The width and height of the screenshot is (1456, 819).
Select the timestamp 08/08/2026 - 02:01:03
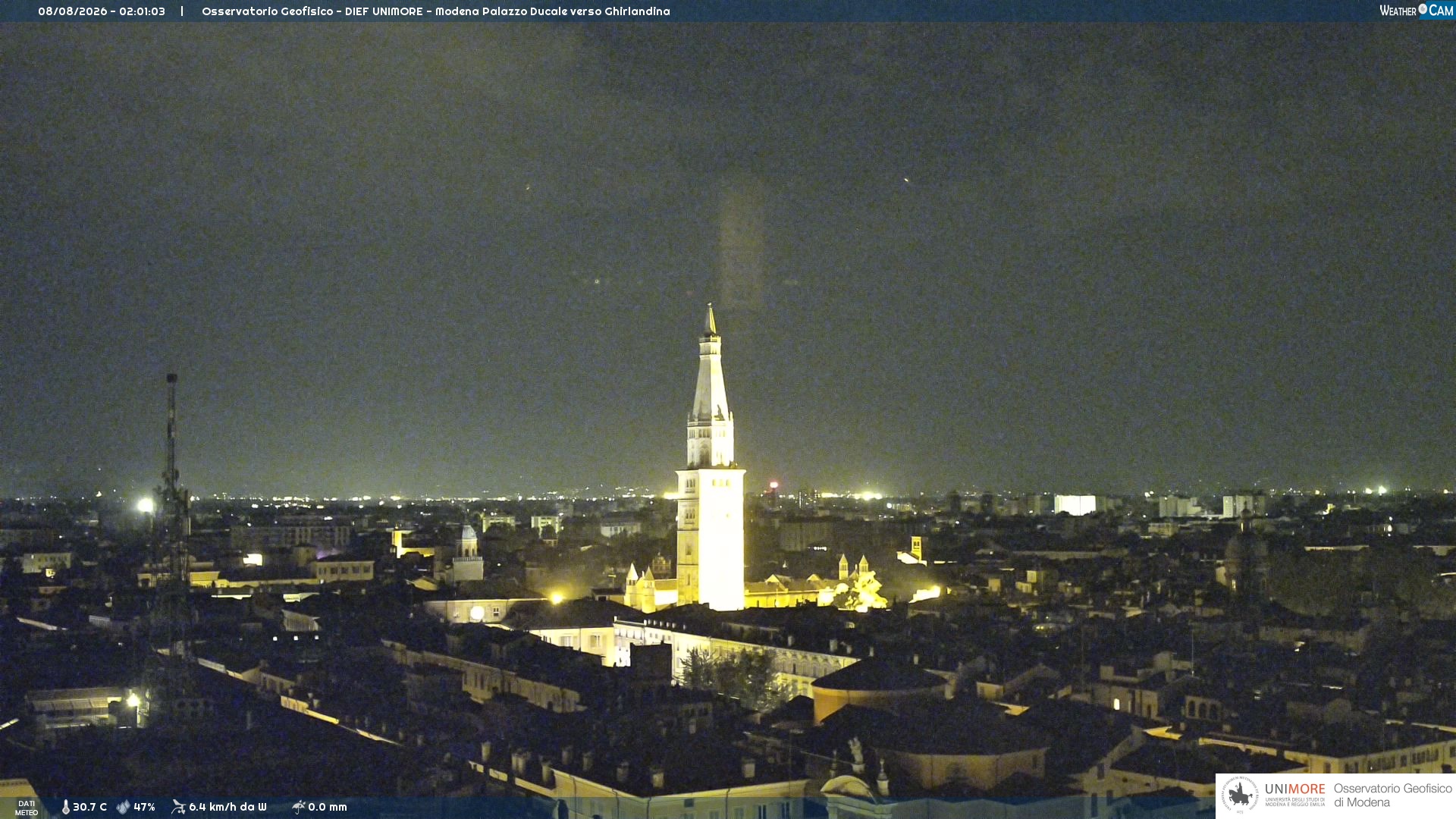point(102,11)
